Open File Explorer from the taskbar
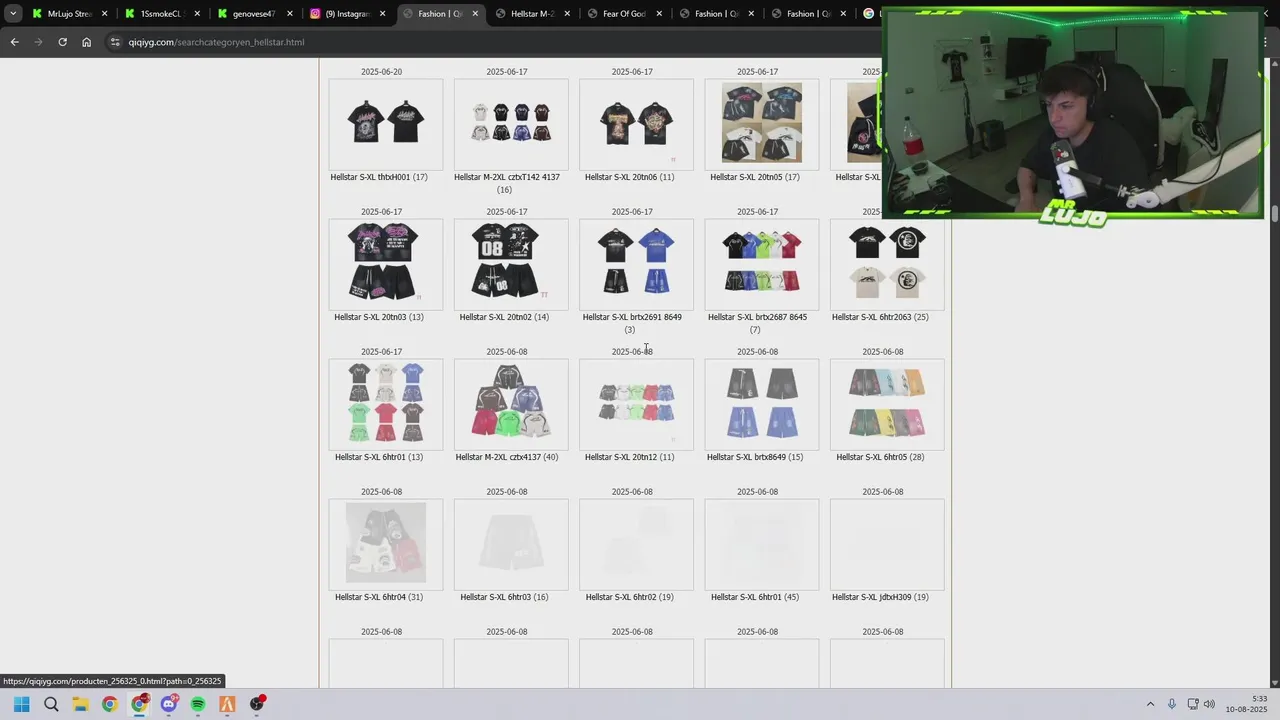Image resolution: width=1280 pixels, height=720 pixels. (x=80, y=704)
